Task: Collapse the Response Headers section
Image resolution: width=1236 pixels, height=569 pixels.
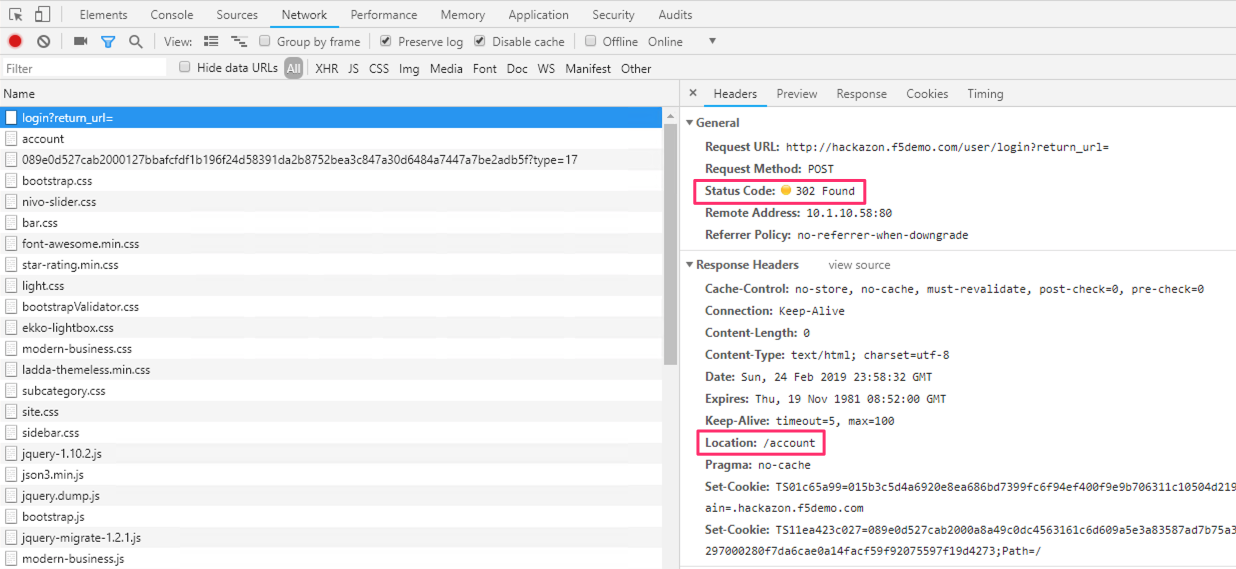Action: (689, 265)
